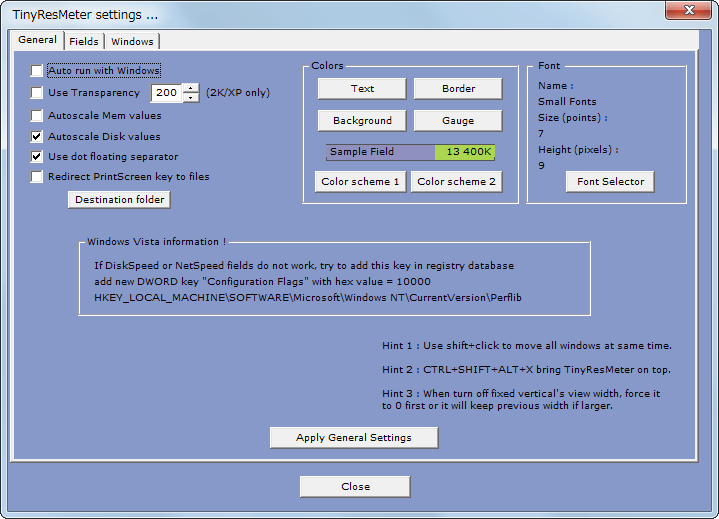
Task: Choose the Destination folder
Action: click(x=119, y=199)
